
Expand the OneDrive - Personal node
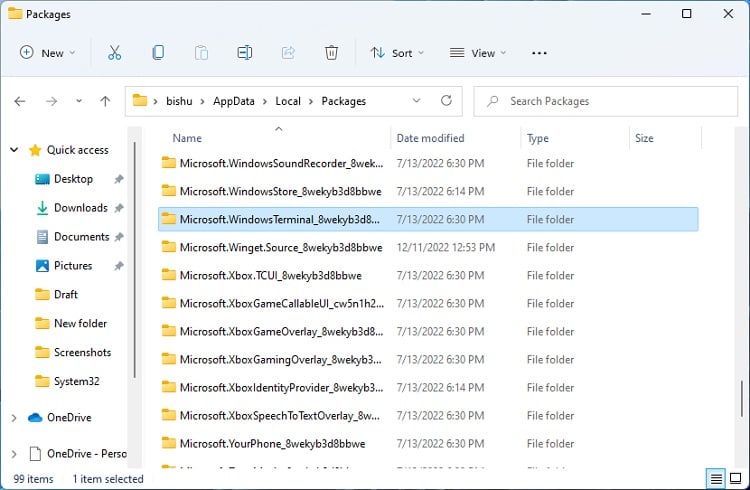14,454
